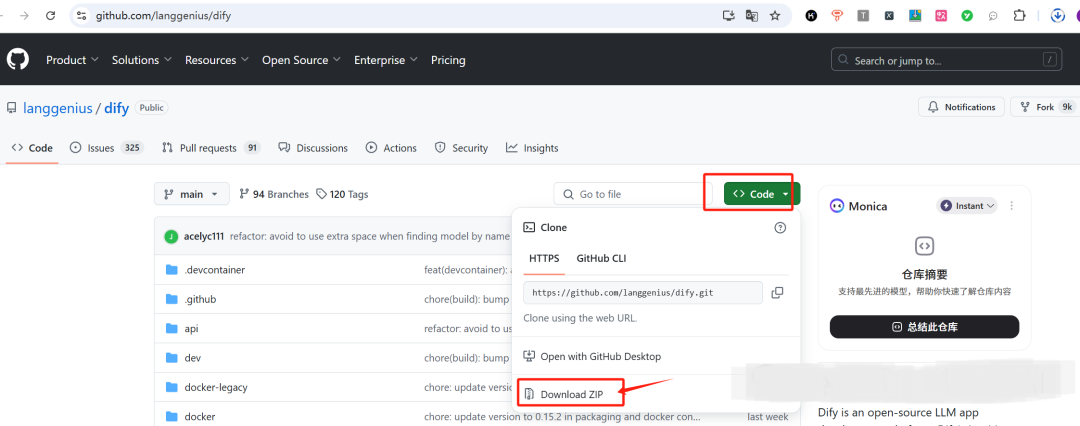Copy clone URL to clipboard
The width and height of the screenshot is (1080, 426).
coord(777,292)
